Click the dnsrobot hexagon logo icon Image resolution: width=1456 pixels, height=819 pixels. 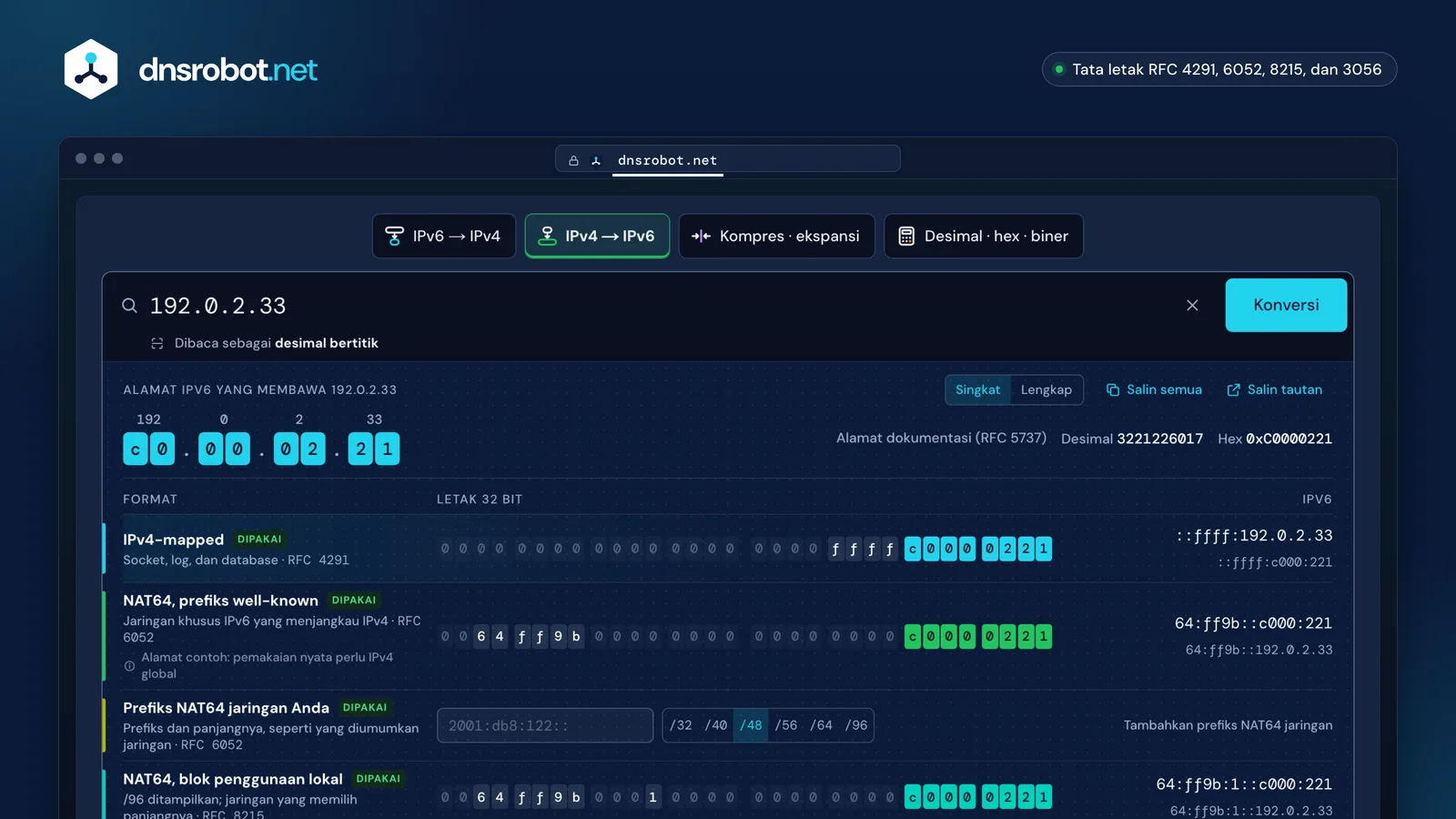pyautogui.click(x=91, y=69)
